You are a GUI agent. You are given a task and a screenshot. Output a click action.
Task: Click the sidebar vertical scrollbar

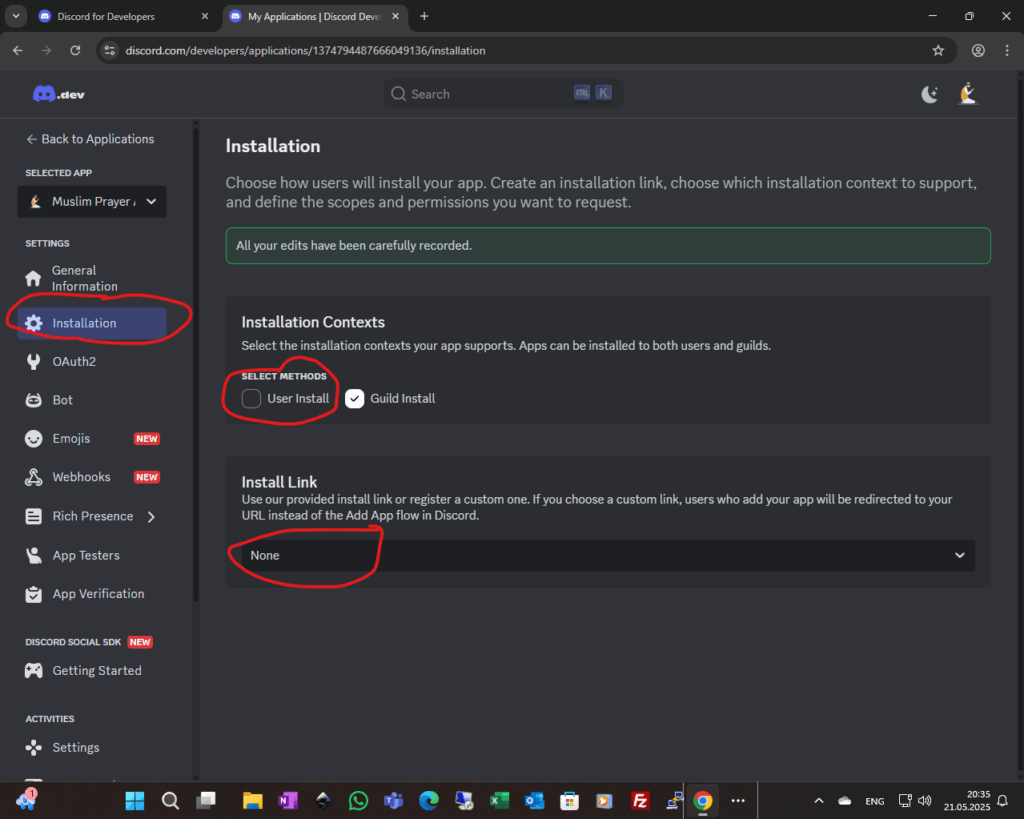click(x=195, y=362)
